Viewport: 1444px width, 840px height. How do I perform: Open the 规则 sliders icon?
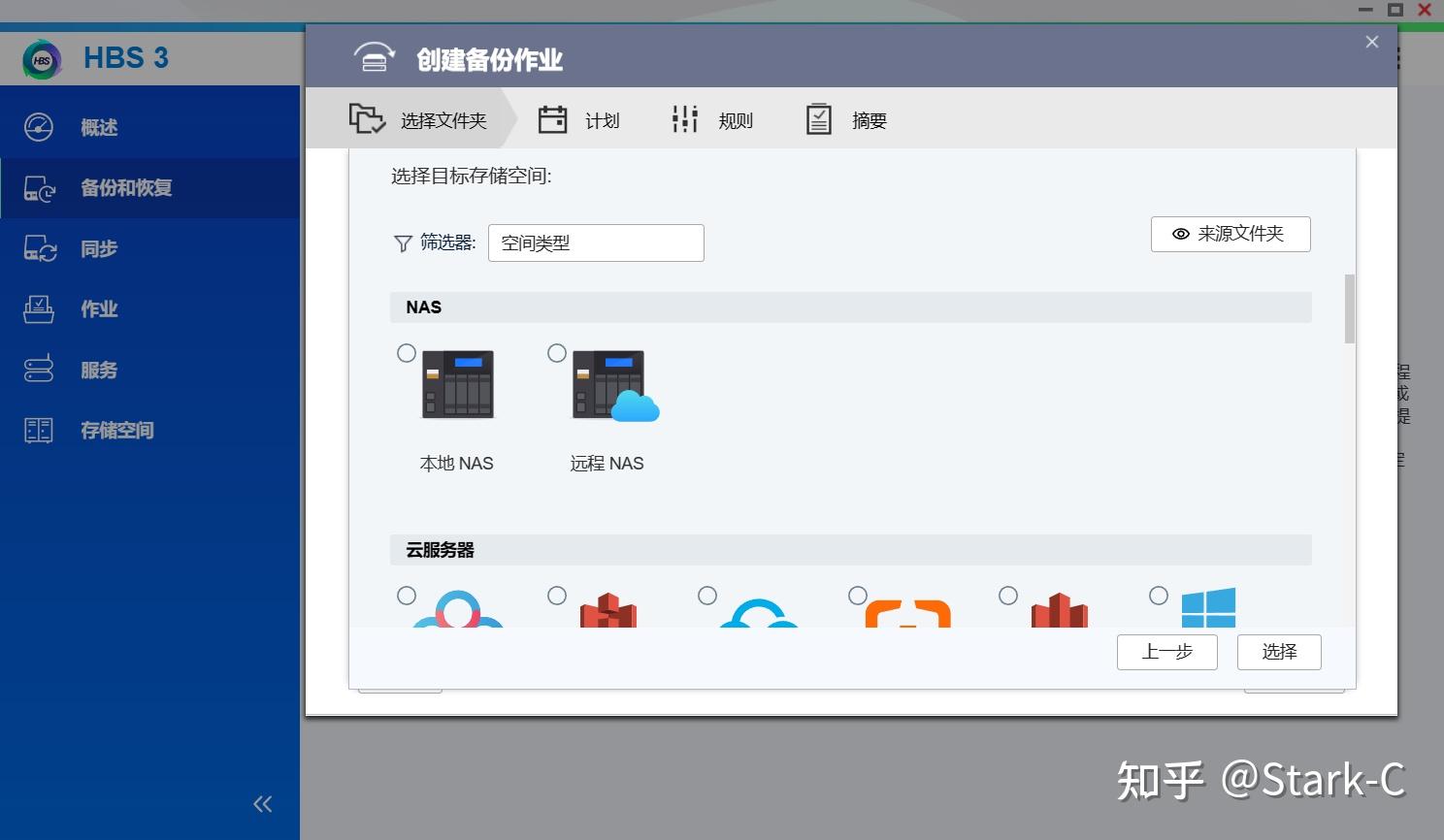(x=684, y=118)
